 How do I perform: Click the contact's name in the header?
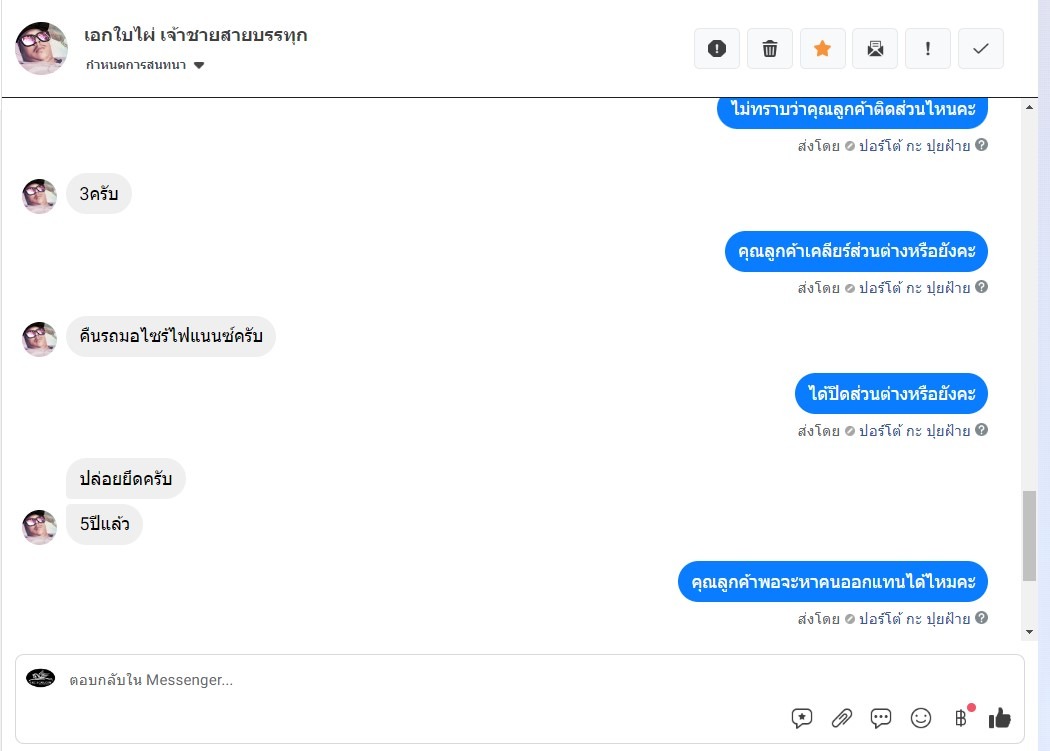pyautogui.click(x=196, y=35)
